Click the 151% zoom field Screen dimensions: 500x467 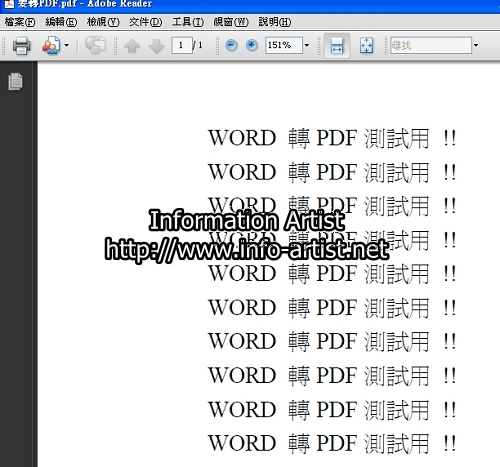284,45
